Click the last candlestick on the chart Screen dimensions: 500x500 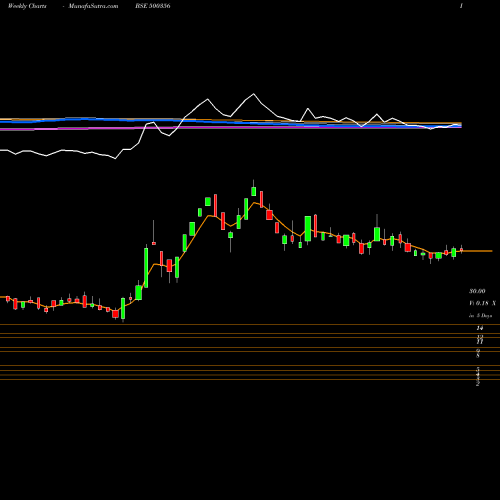[462, 249]
